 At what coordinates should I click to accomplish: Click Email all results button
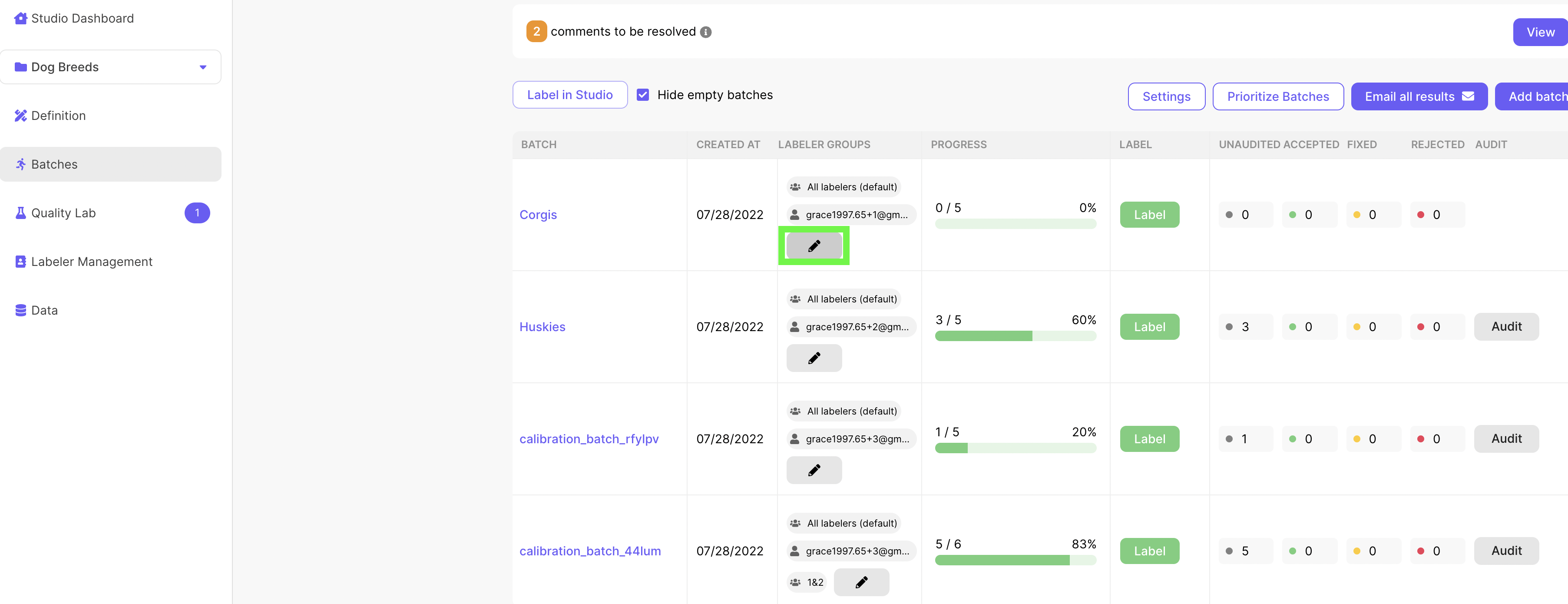click(x=1418, y=97)
